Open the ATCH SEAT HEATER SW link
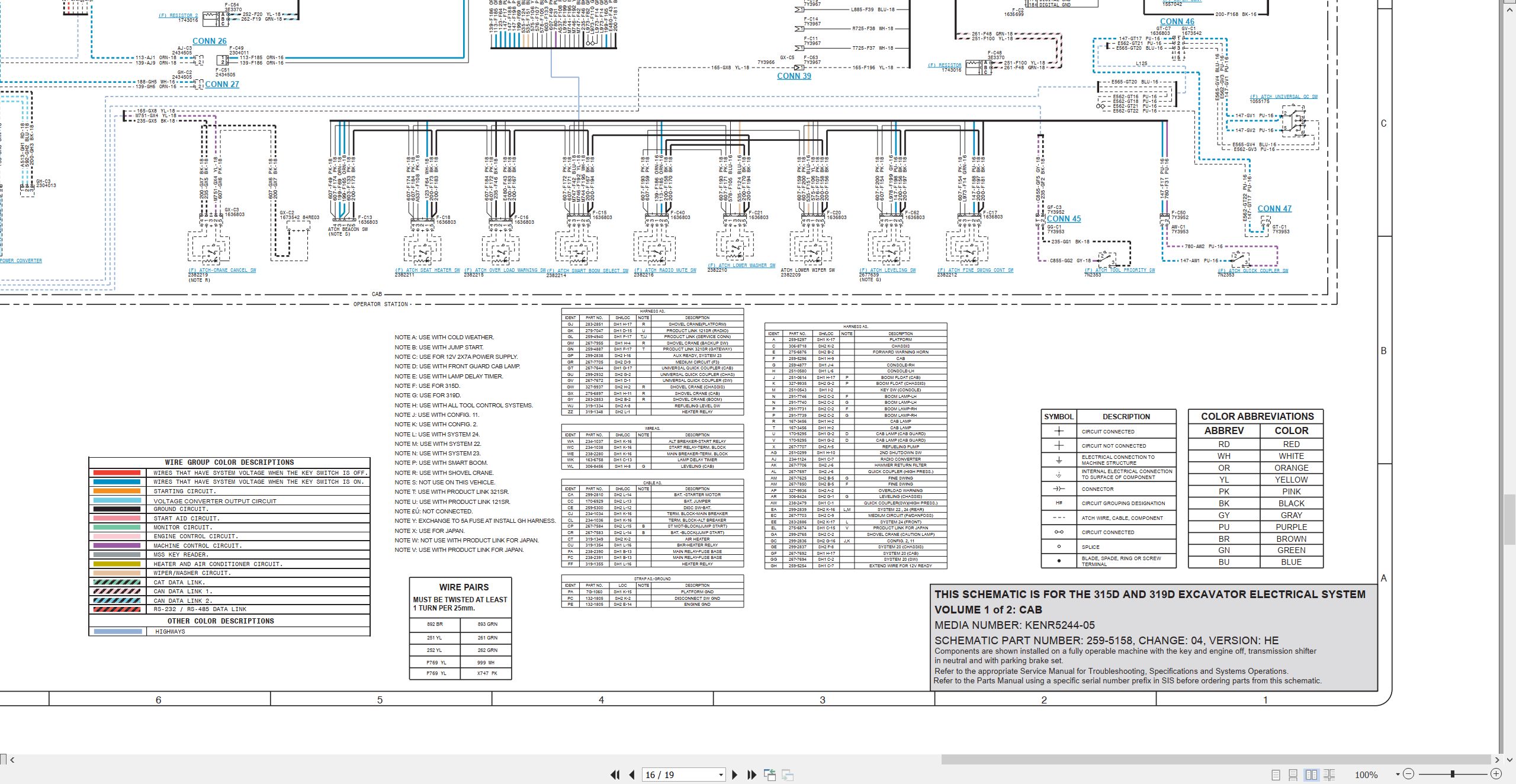 point(428,270)
